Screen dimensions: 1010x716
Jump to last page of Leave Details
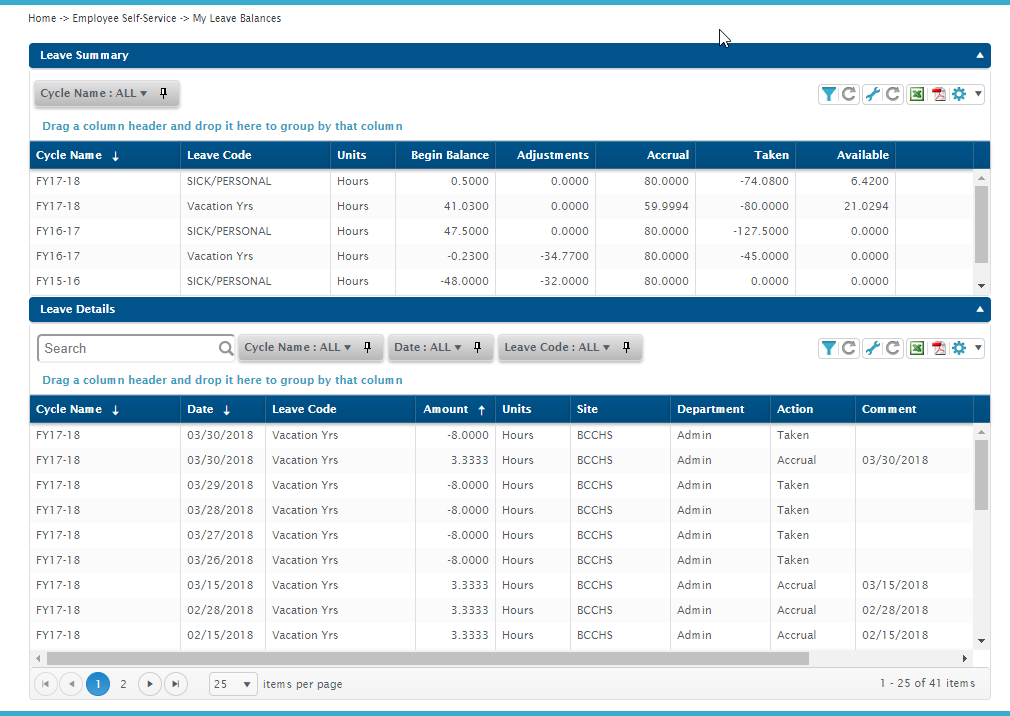coord(175,684)
